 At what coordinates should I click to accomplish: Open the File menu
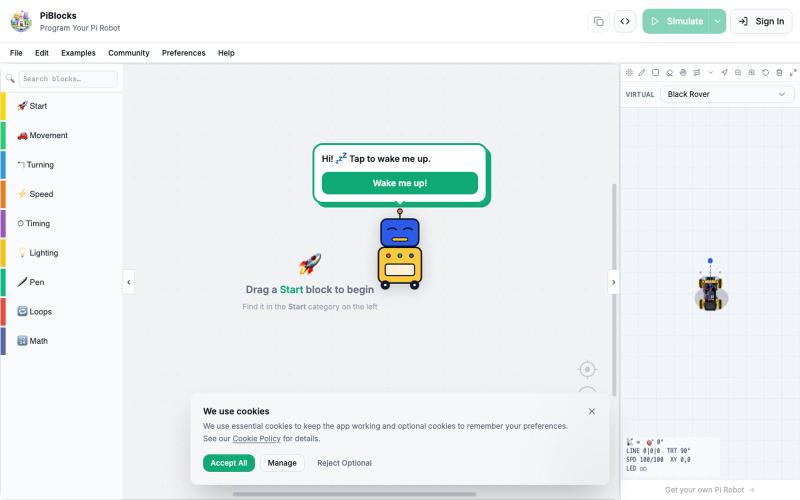click(16, 53)
